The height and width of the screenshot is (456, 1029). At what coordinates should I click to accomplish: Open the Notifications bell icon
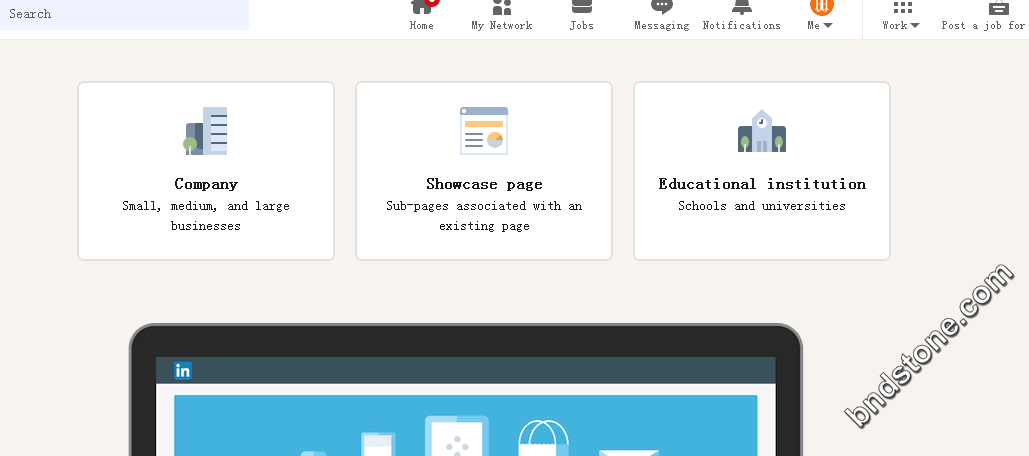click(742, 7)
